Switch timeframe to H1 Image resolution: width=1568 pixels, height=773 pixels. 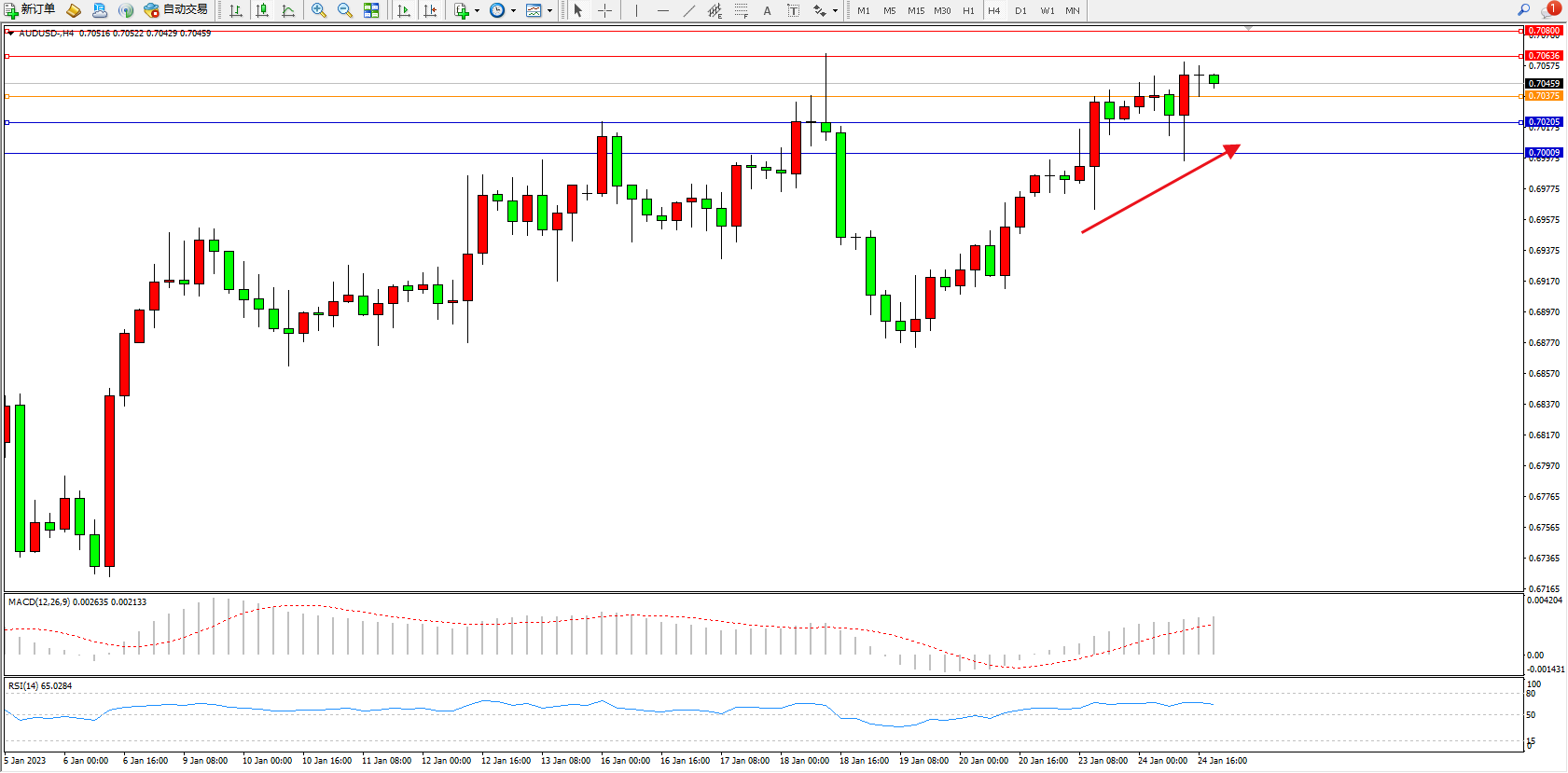968,10
